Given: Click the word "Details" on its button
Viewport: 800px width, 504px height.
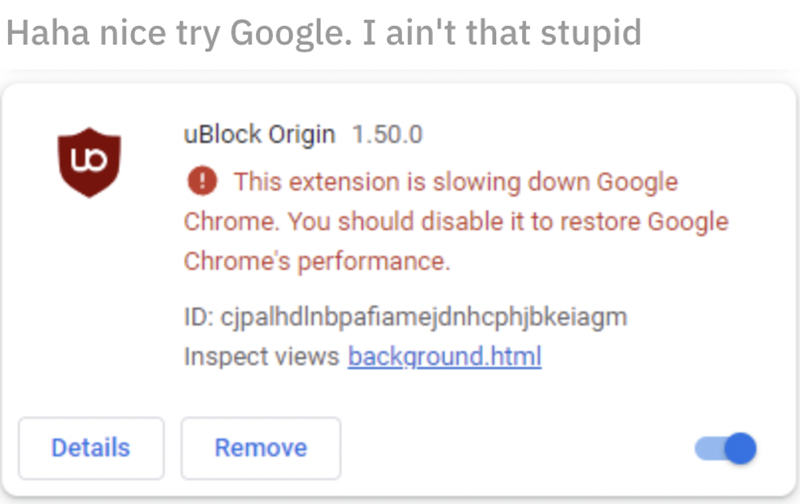Looking at the screenshot, I should click(91, 448).
